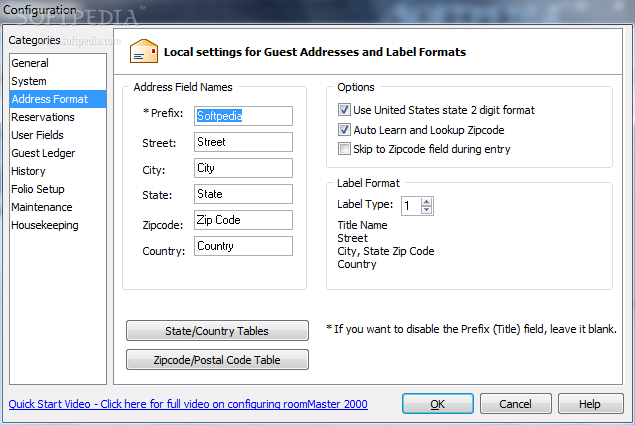The height and width of the screenshot is (425, 635).
Task: Increase Label Type with the up arrow
Action: [x=426, y=201]
